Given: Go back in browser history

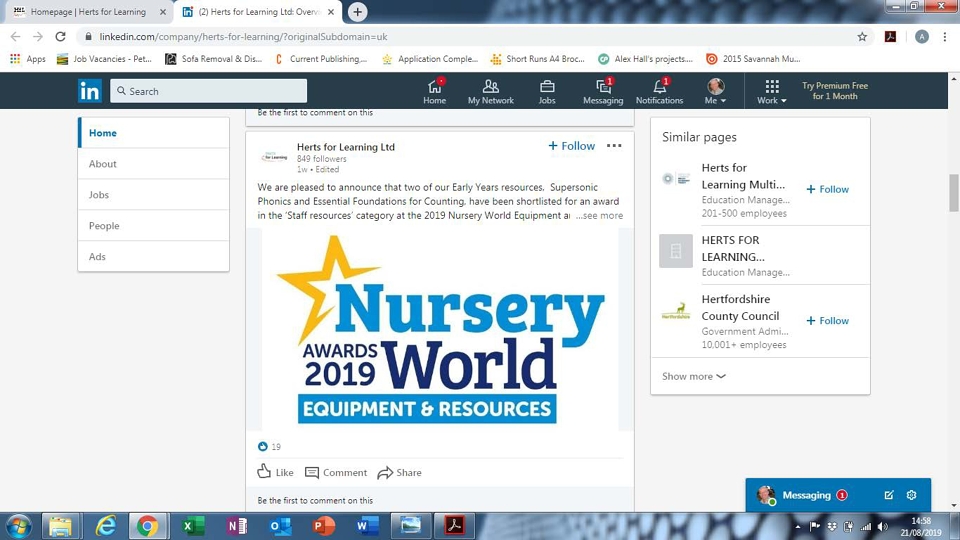Looking at the screenshot, I should 15,37.
